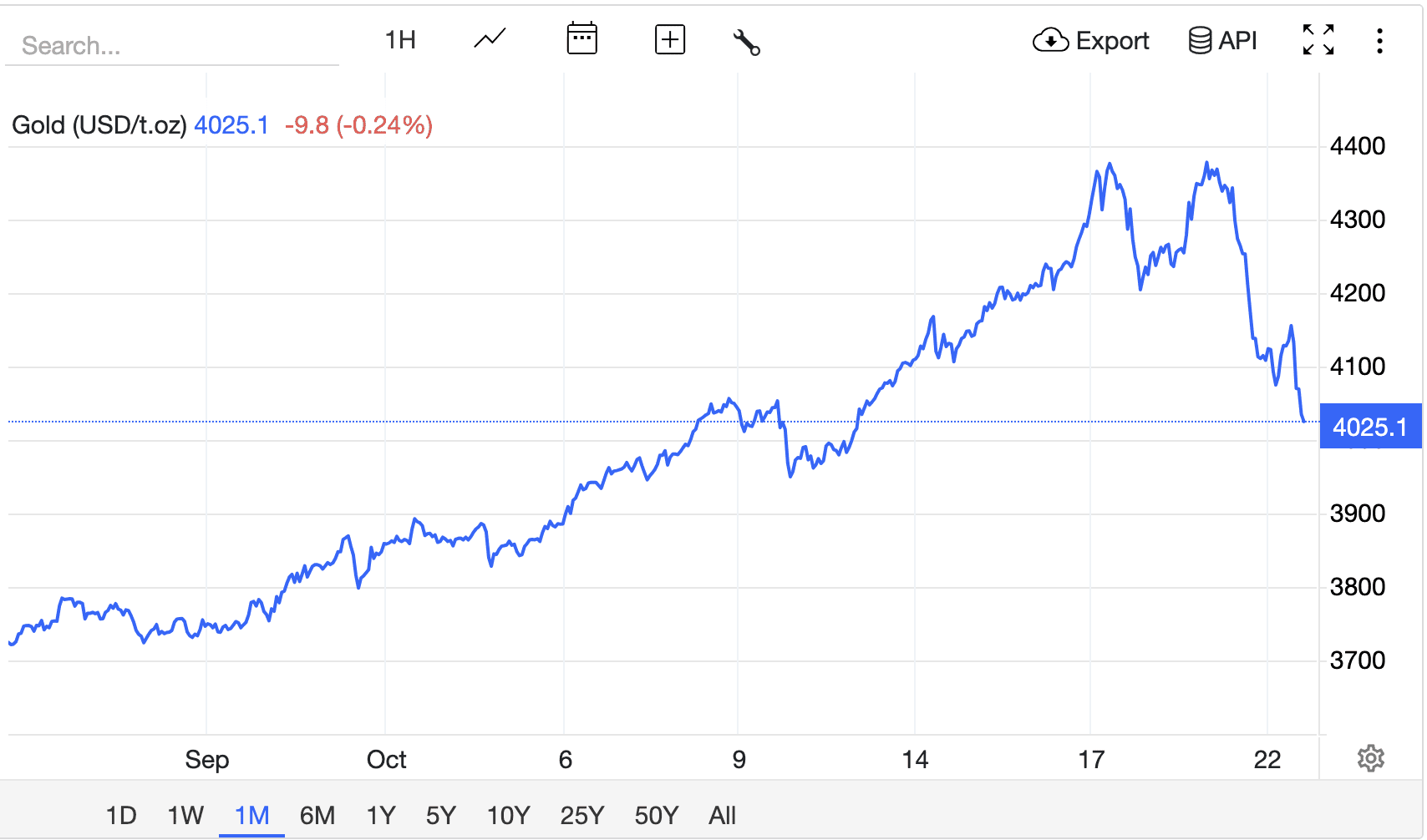Select the chart type line icon

pos(489,39)
